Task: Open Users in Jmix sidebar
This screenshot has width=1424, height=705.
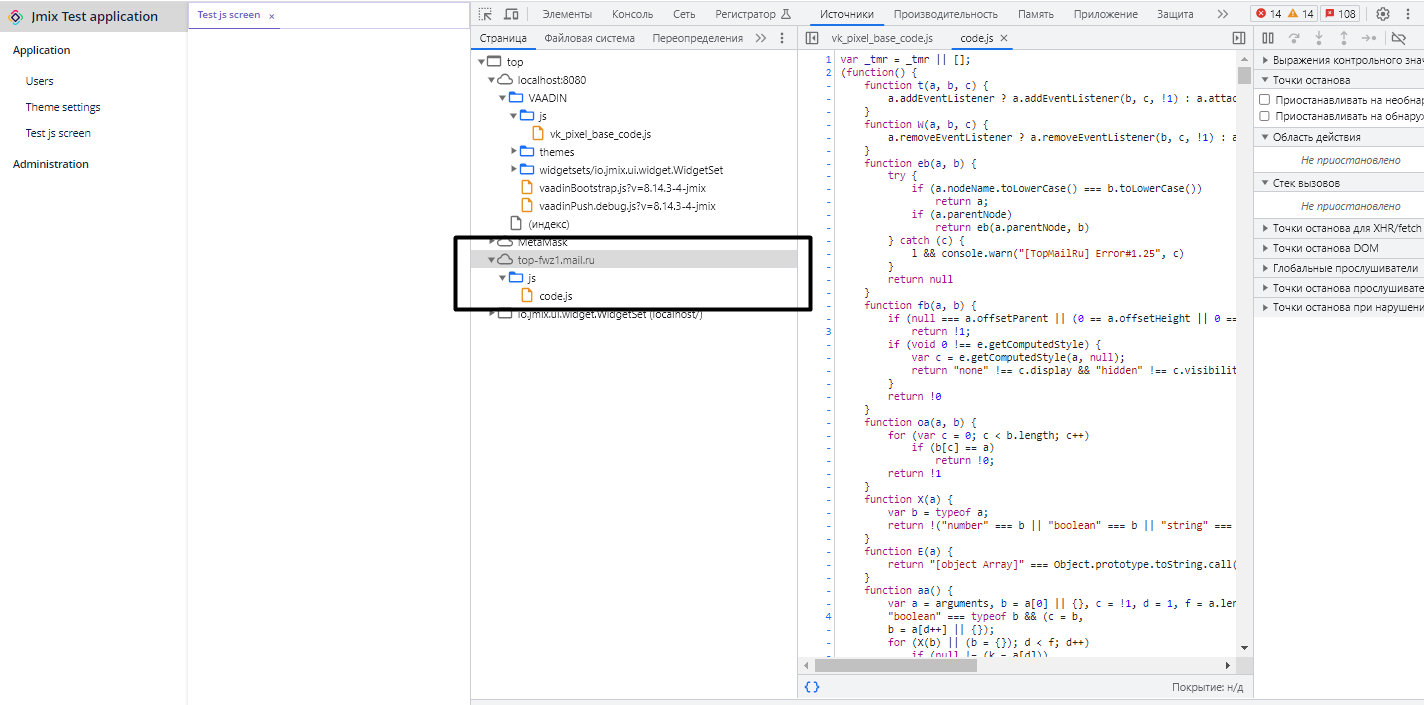Action: pyautogui.click(x=40, y=81)
